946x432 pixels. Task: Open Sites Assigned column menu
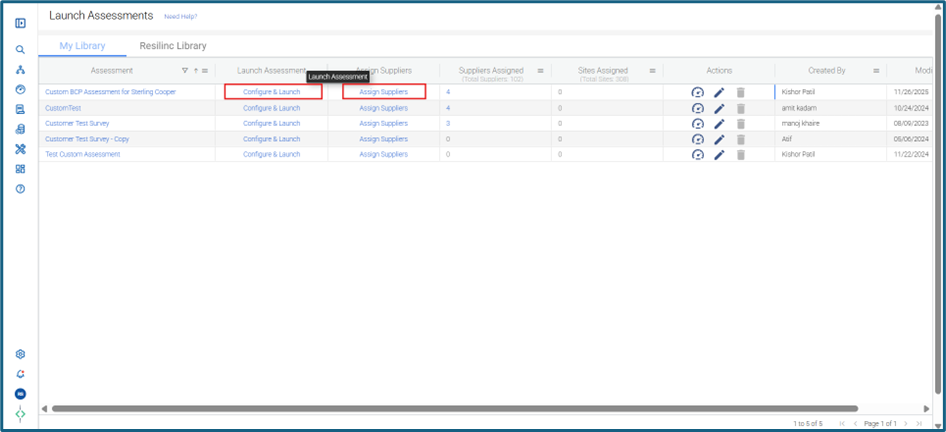pyautogui.click(x=652, y=71)
